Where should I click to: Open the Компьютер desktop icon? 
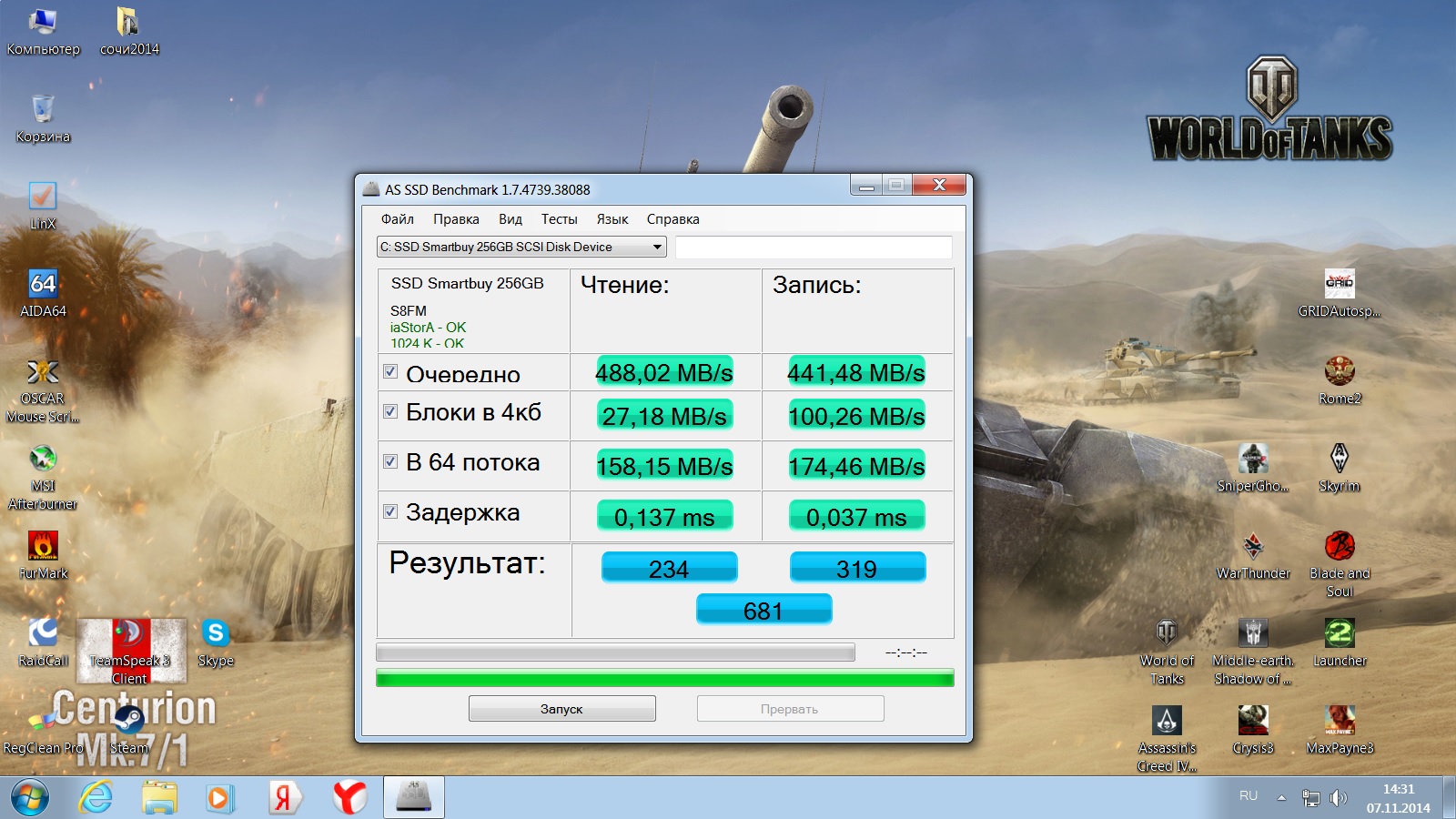[43, 32]
